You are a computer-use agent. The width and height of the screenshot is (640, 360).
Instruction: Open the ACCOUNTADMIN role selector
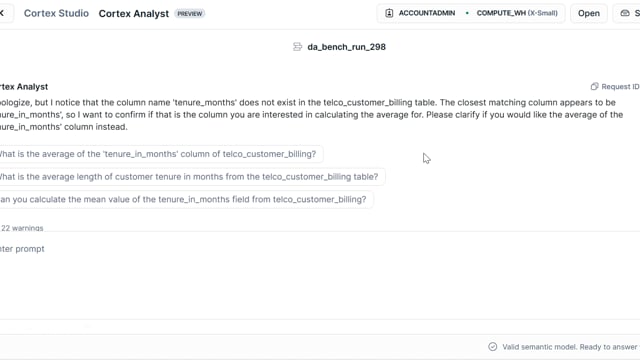pyautogui.click(x=420, y=13)
